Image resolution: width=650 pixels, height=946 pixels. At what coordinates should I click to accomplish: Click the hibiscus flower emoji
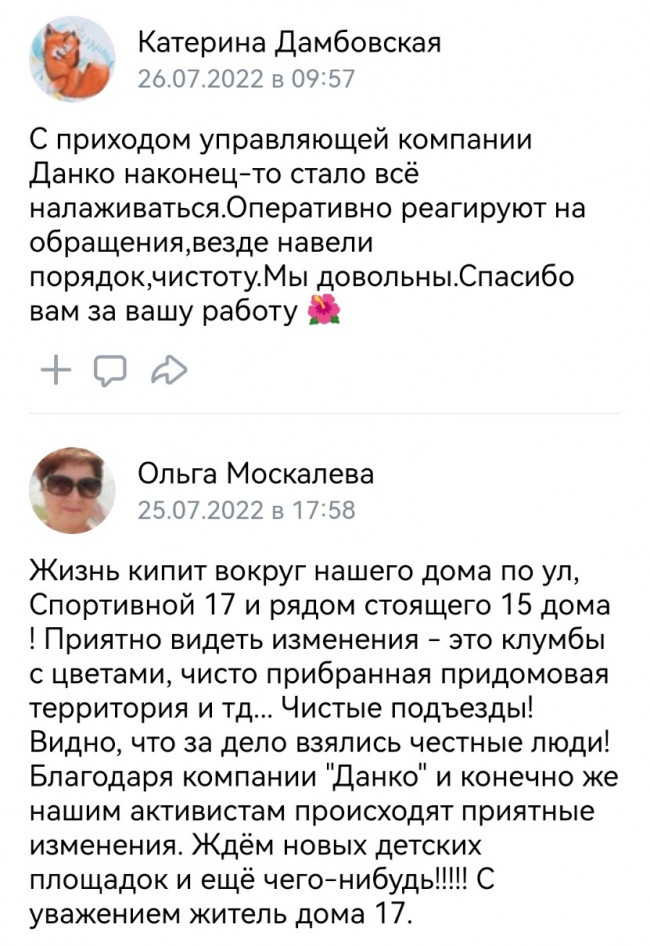324,310
